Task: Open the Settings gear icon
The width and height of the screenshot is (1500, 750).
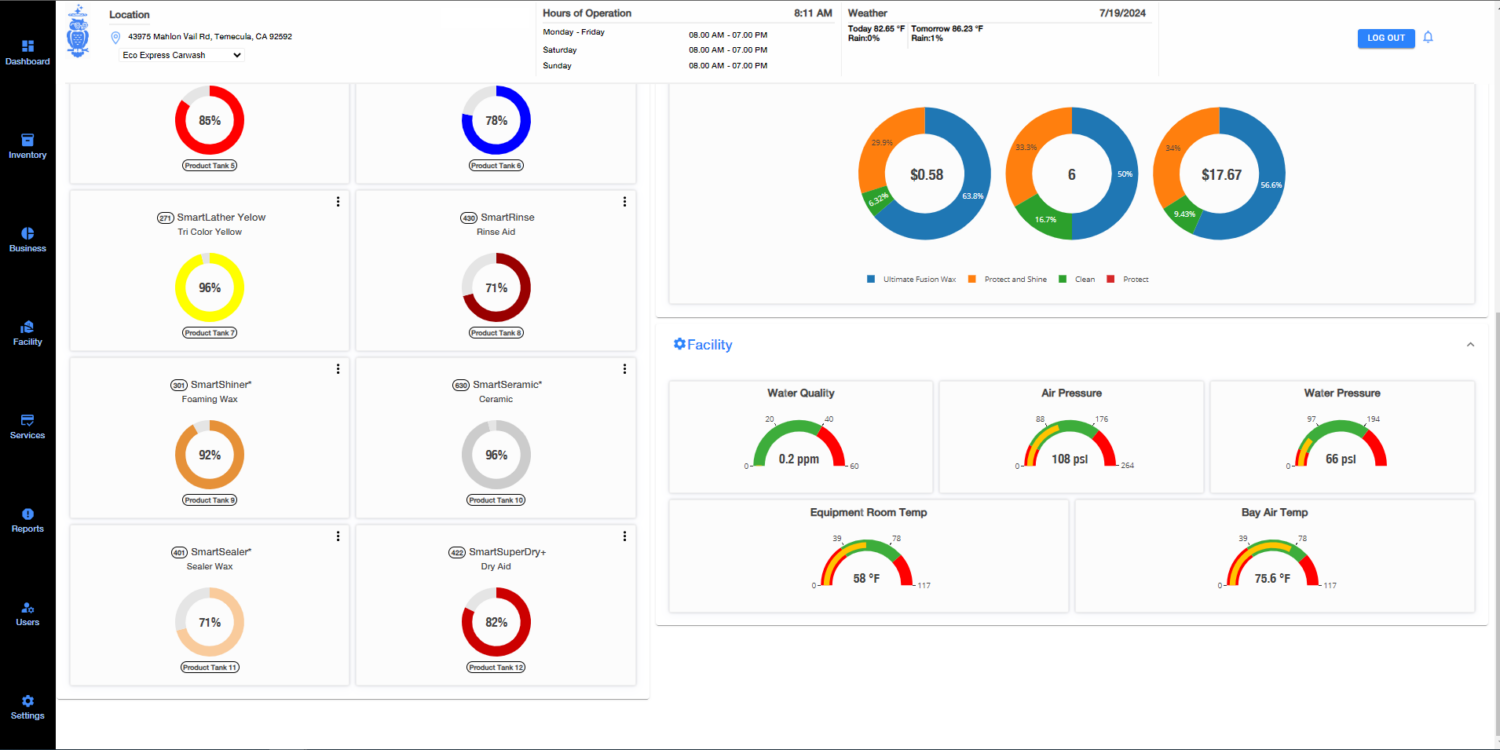Action: coord(27,701)
